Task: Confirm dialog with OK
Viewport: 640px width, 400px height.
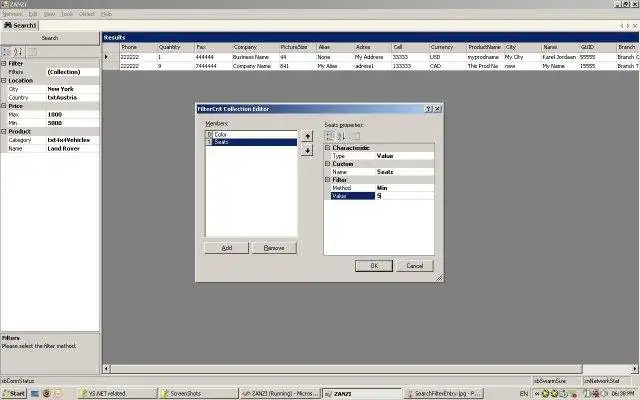Action: pyautogui.click(x=374, y=266)
